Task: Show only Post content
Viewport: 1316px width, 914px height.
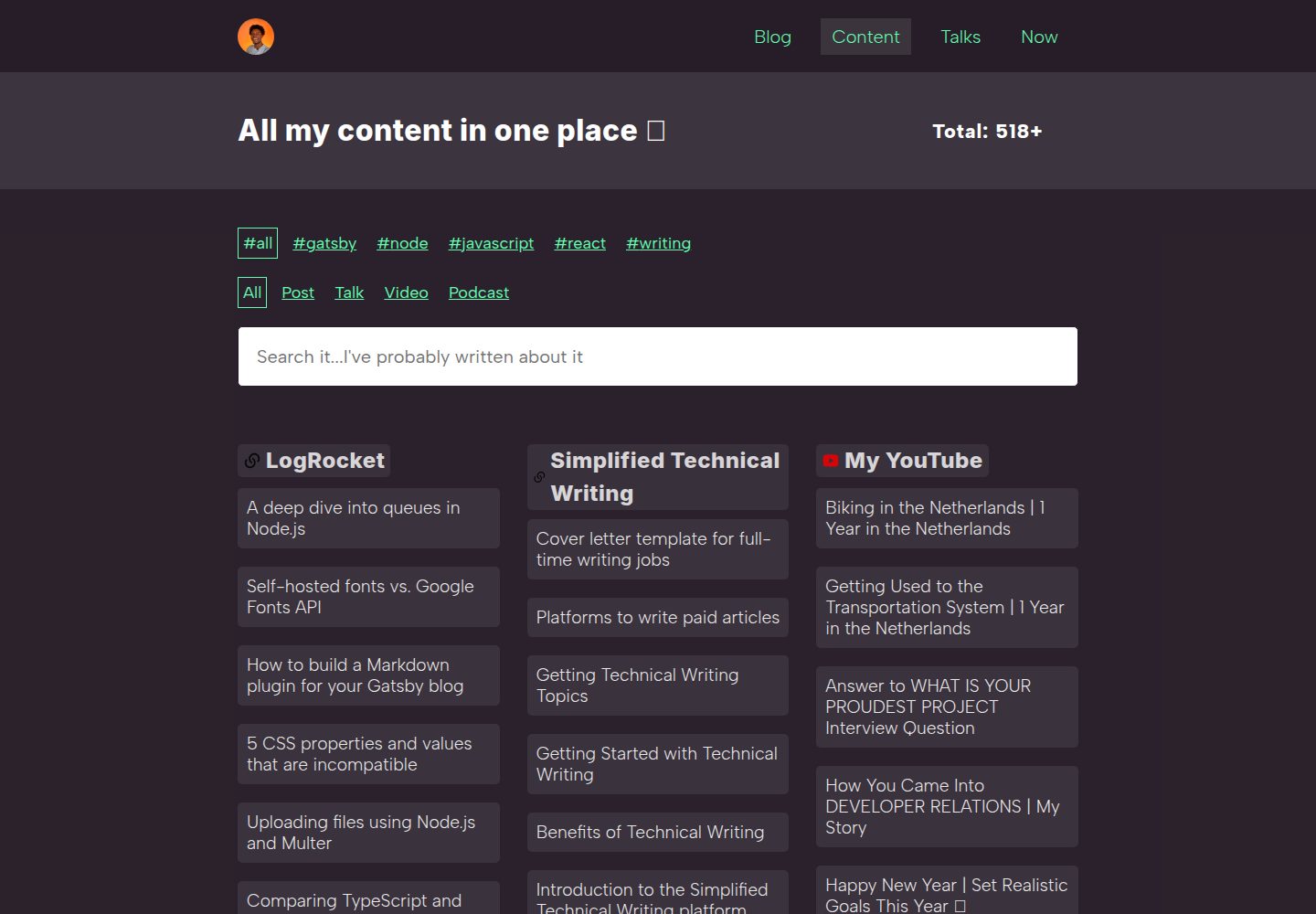Action: [298, 292]
